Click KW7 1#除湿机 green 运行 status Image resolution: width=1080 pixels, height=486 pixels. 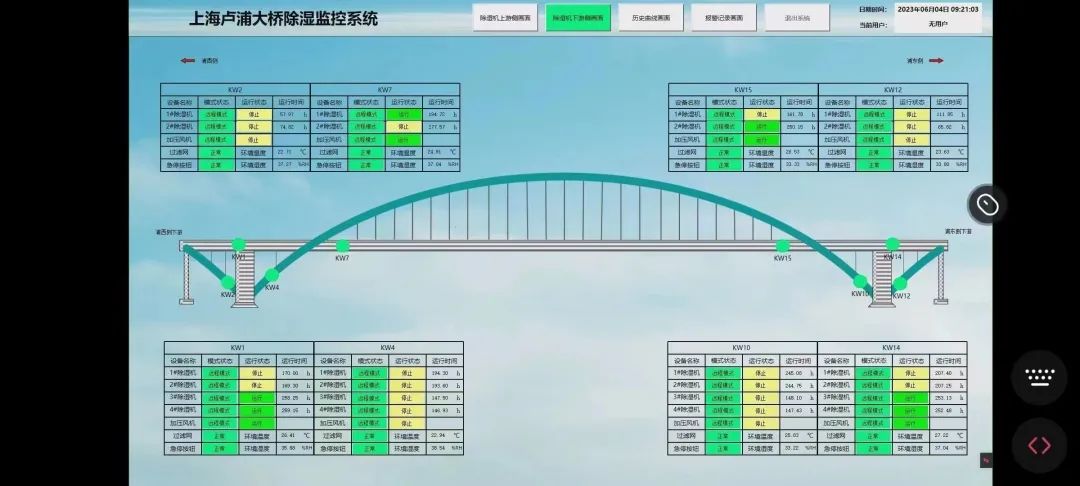pos(404,114)
